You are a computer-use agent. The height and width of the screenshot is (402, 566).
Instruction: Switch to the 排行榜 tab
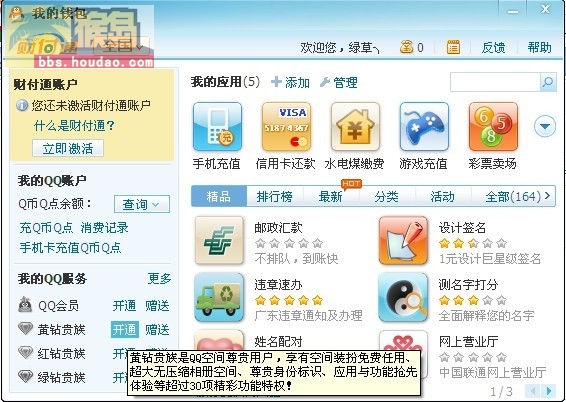[x=274, y=197]
